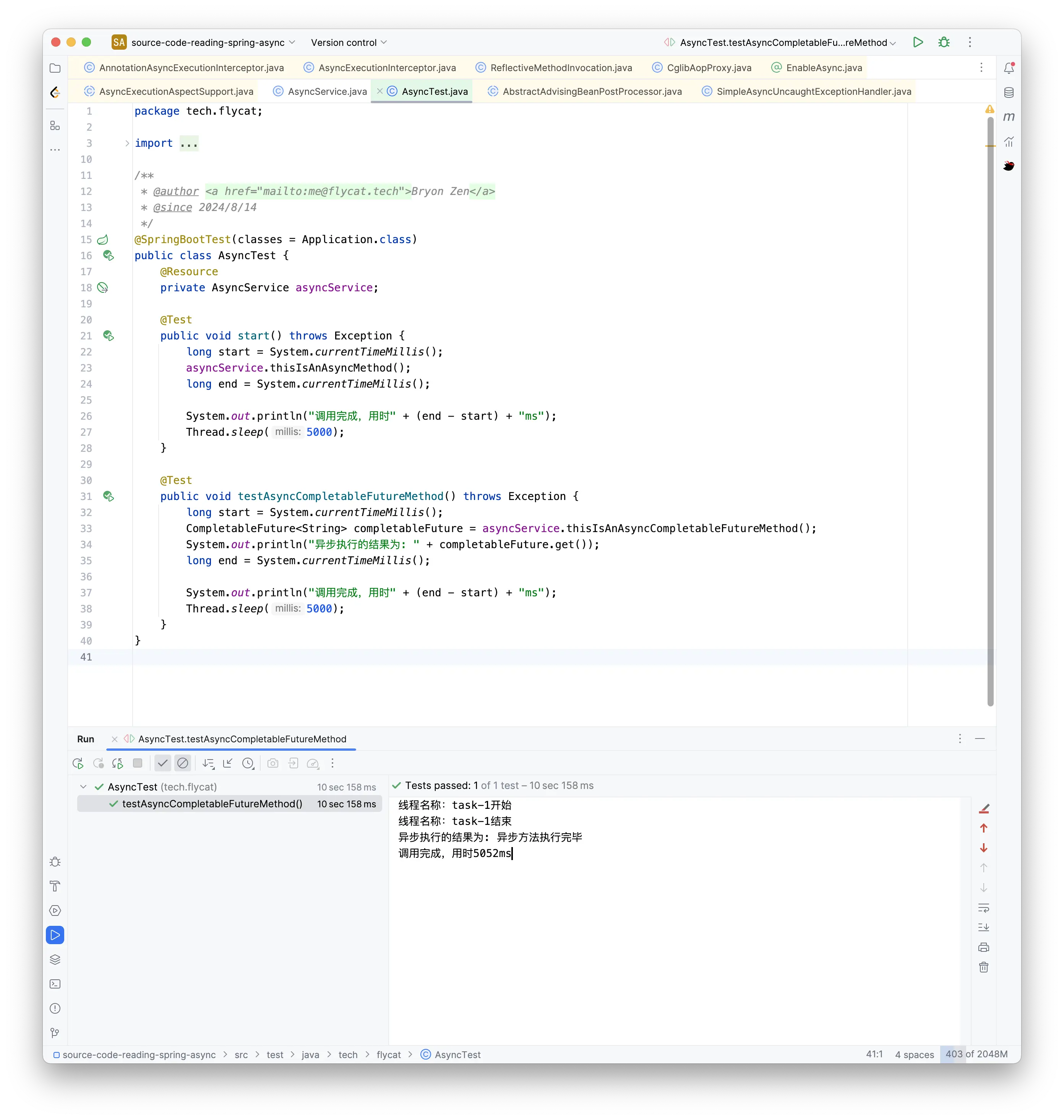This screenshot has height=1120, width=1064.
Task: Open more options in the Run toolbar
Action: pyautogui.click(x=332, y=763)
